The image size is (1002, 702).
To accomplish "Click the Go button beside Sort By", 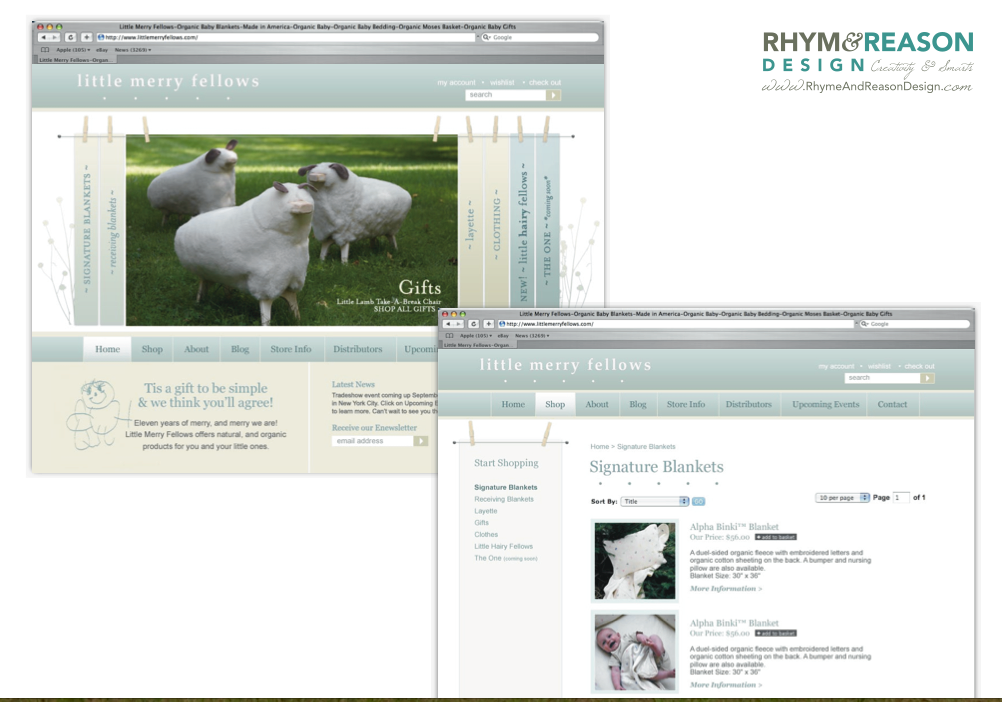I will coord(698,501).
